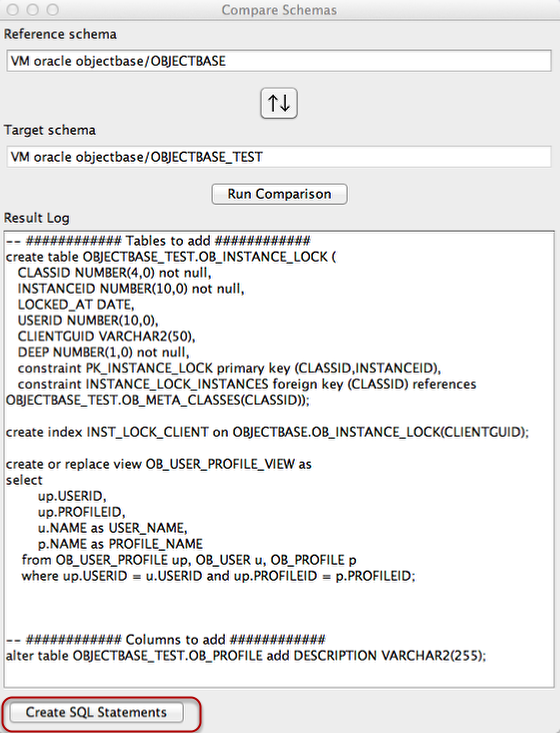Place cursor on the 'Columns to add' comment line
This screenshot has width=560, height=733.
[165, 639]
